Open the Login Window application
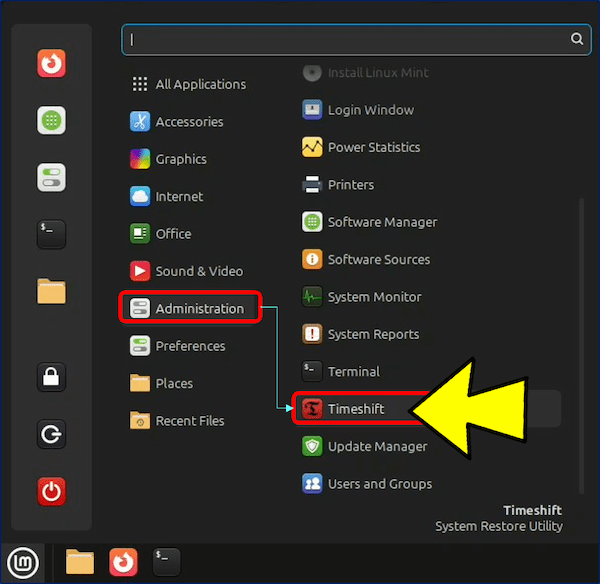Viewport: 600px width, 584px height. [x=358, y=110]
